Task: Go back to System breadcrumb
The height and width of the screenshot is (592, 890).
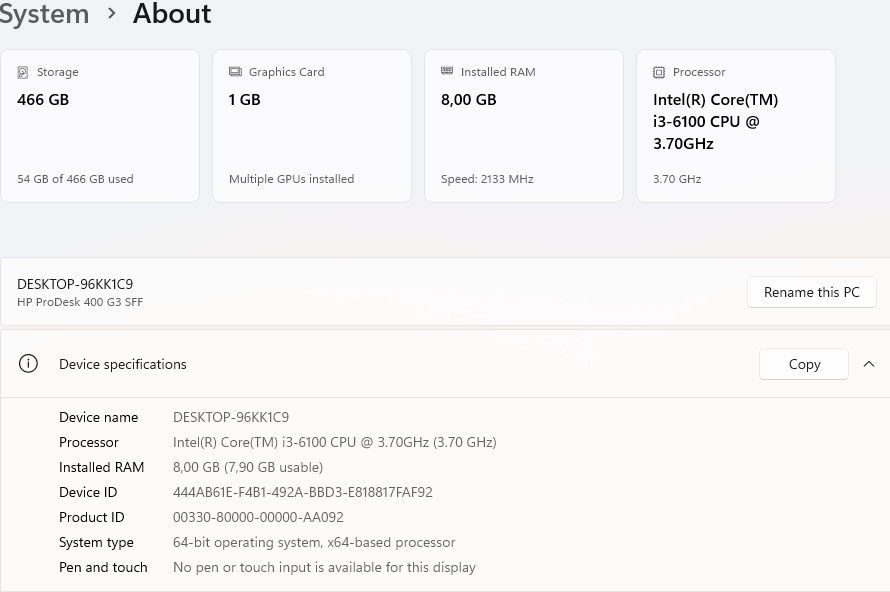Action: click(44, 14)
